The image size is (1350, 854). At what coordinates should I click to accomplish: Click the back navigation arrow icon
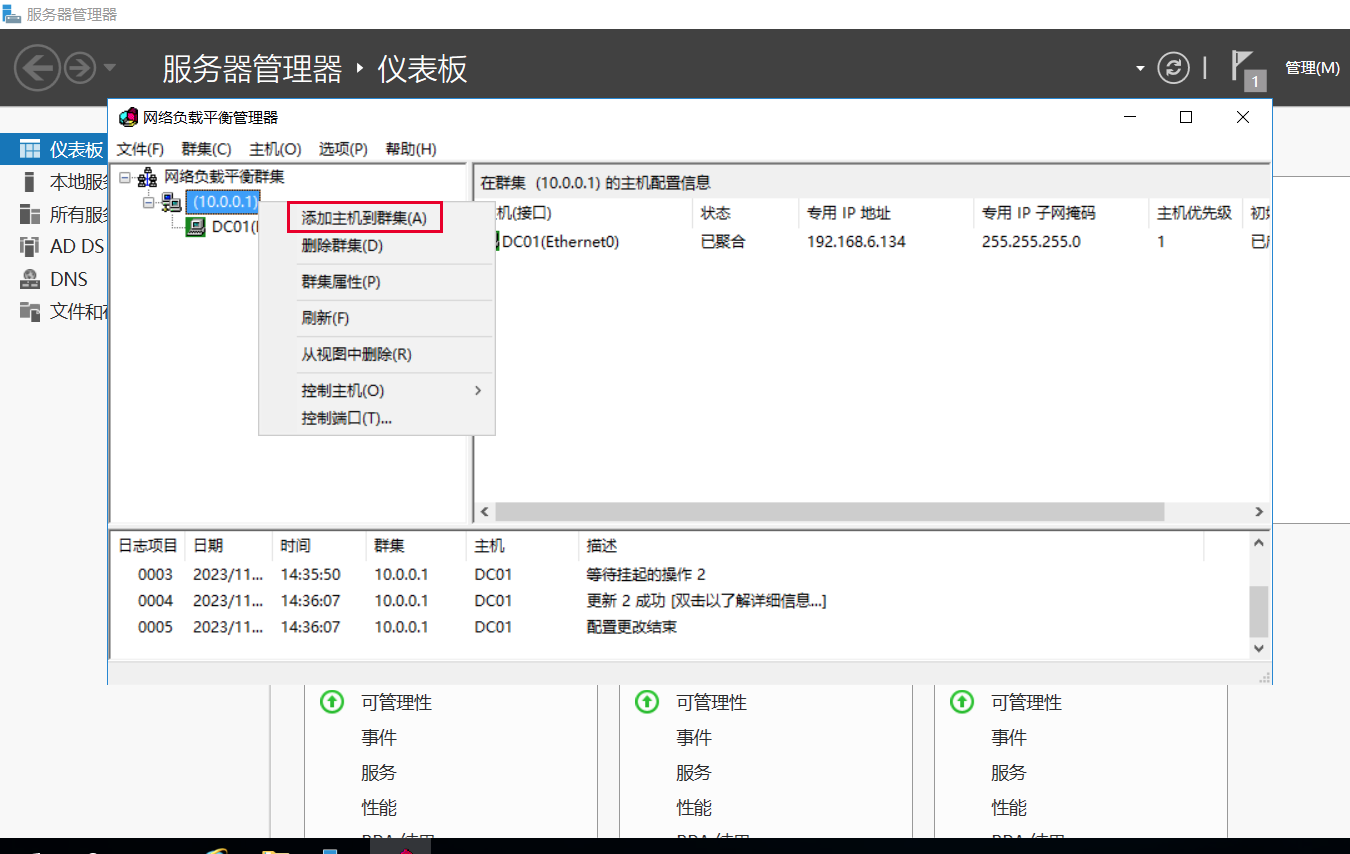pyautogui.click(x=37, y=69)
